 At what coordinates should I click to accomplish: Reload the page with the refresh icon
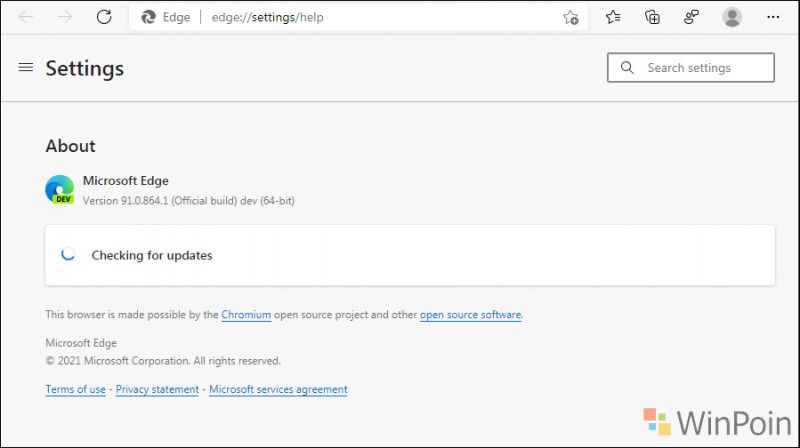coord(104,17)
